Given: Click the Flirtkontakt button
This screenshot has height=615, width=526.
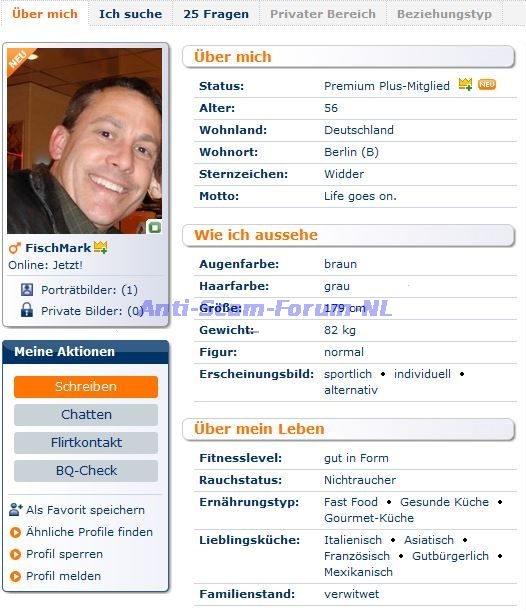Looking at the screenshot, I should click(x=86, y=442).
